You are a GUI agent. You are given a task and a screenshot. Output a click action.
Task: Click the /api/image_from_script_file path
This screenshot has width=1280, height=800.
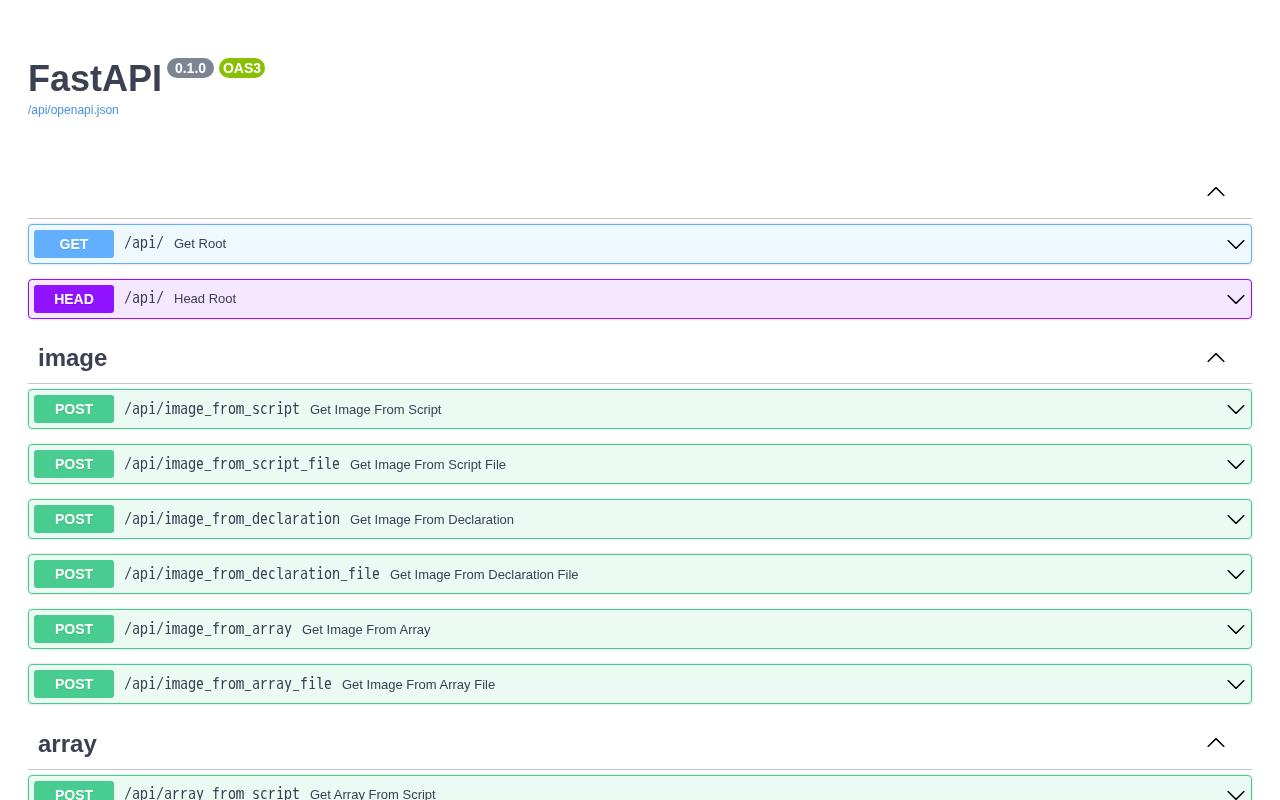coord(232,464)
